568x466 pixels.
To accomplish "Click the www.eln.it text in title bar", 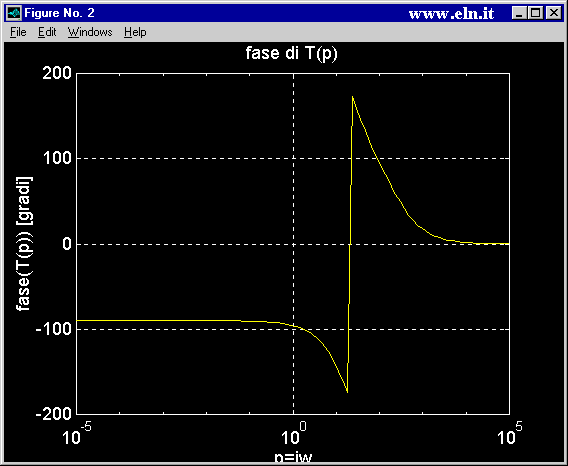I will 451,14.
